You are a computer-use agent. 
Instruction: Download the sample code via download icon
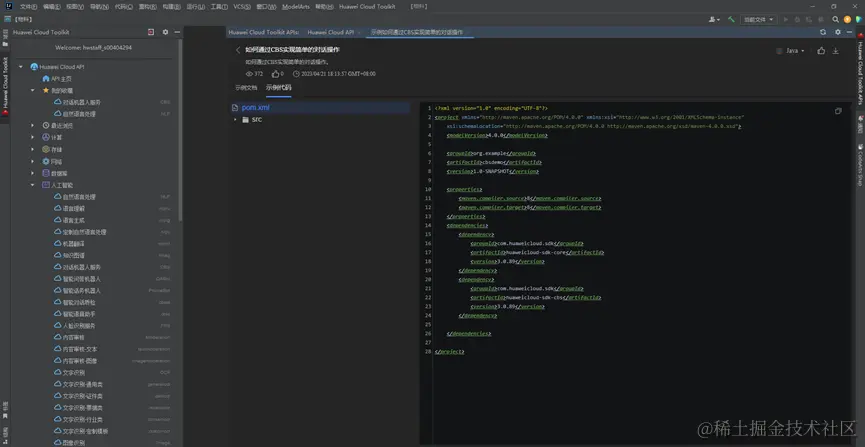tap(836, 51)
